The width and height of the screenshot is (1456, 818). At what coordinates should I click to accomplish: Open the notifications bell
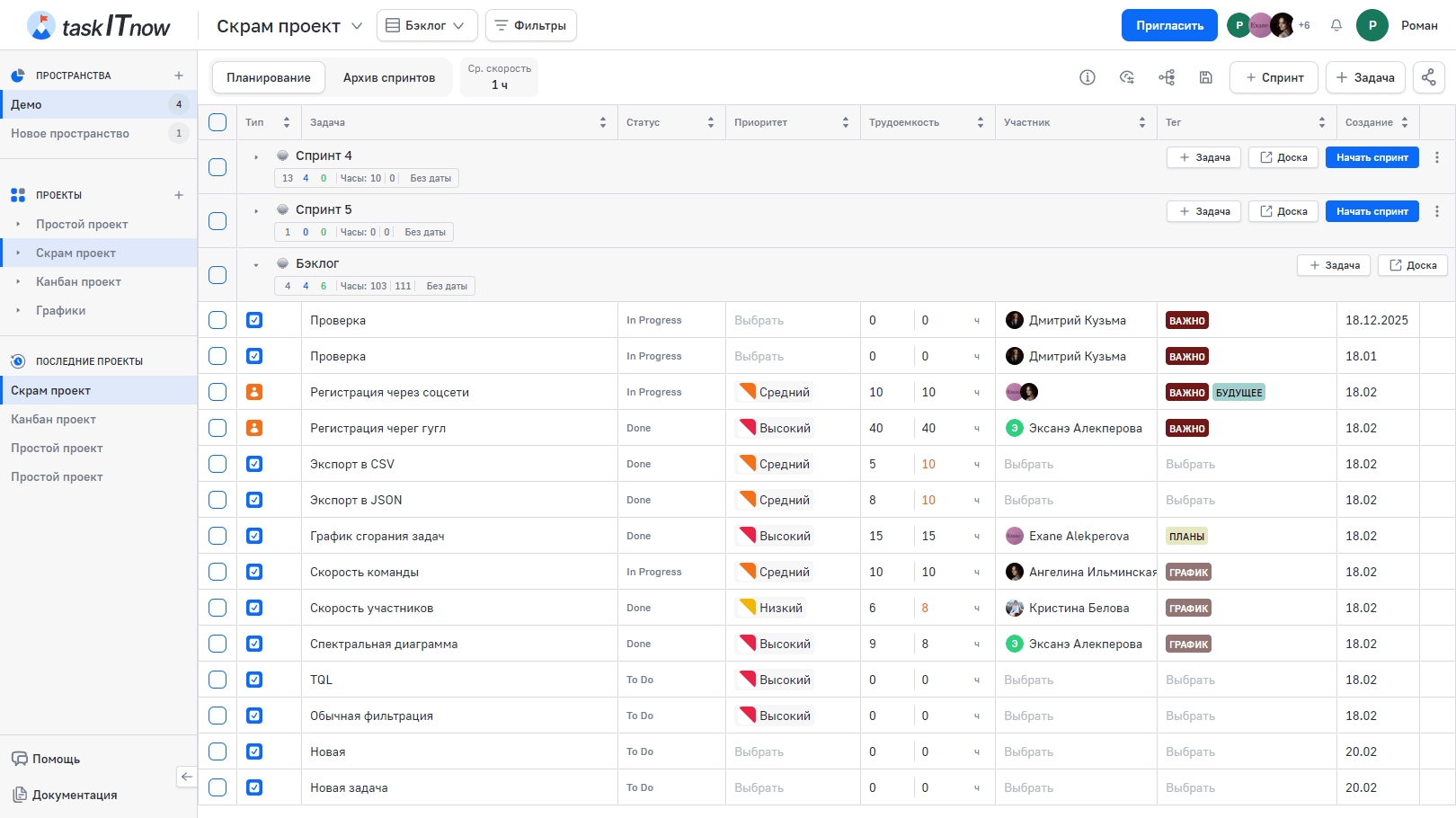(x=1336, y=25)
